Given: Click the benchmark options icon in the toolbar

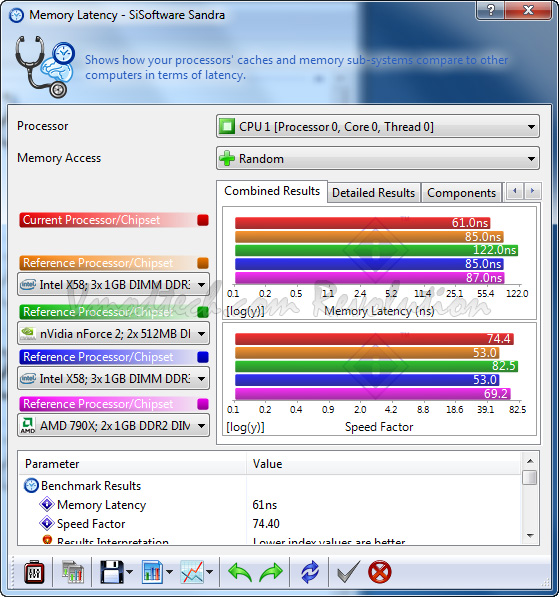Looking at the screenshot, I should coord(34,572).
